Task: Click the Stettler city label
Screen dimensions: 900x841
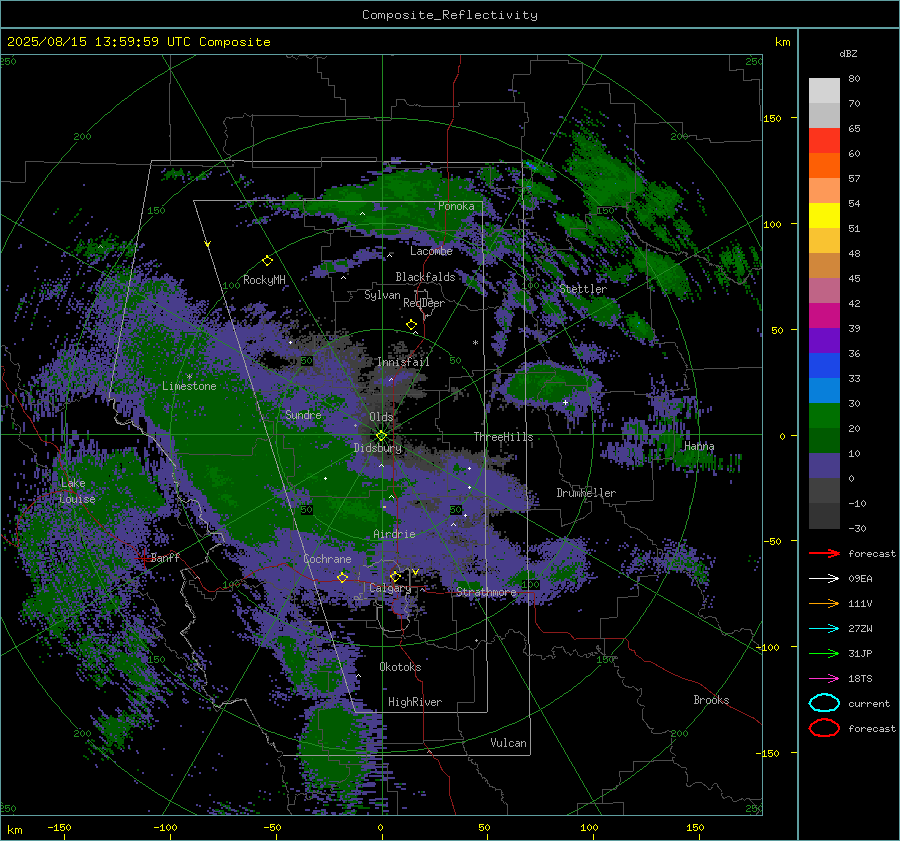Action: pyautogui.click(x=583, y=289)
